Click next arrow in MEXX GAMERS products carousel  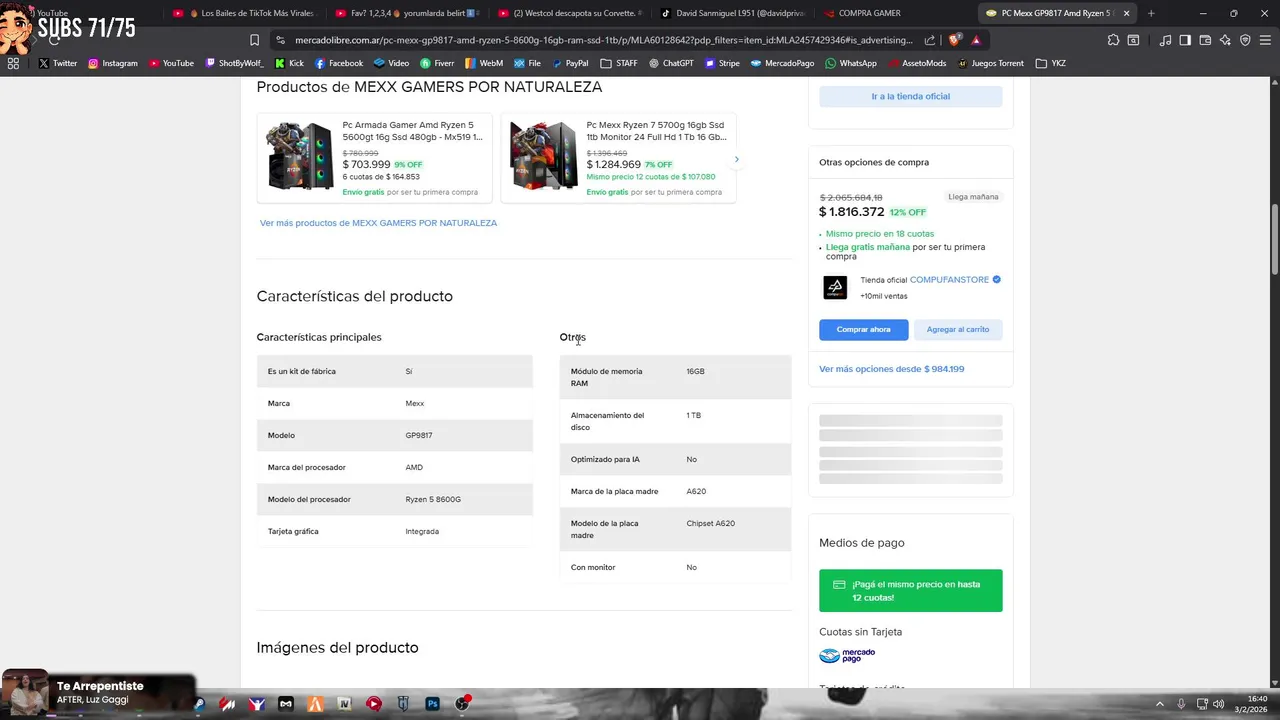coord(737,159)
